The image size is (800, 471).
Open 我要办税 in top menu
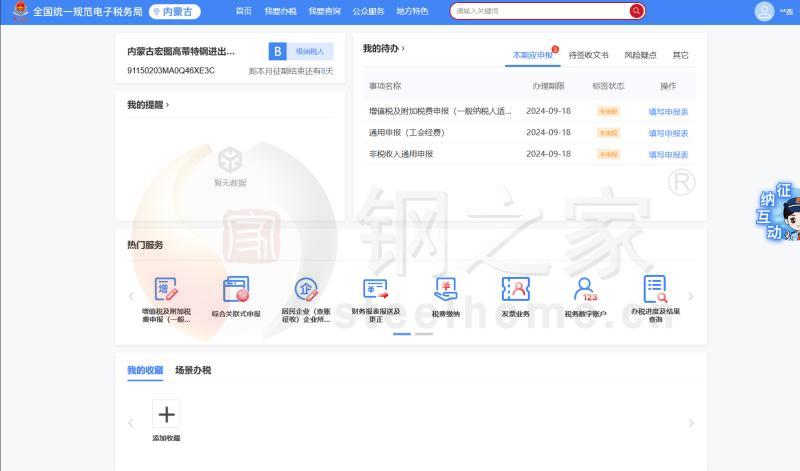[x=280, y=11]
